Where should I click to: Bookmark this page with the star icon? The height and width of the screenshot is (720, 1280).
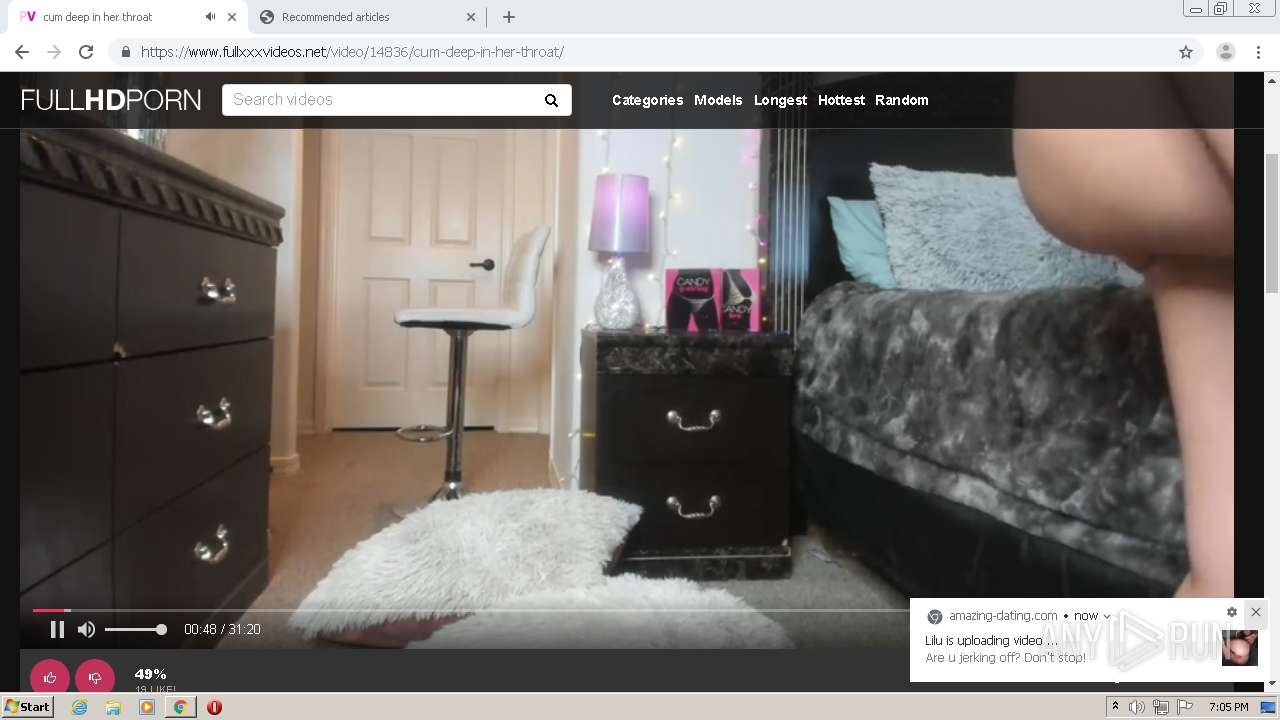tap(1186, 52)
